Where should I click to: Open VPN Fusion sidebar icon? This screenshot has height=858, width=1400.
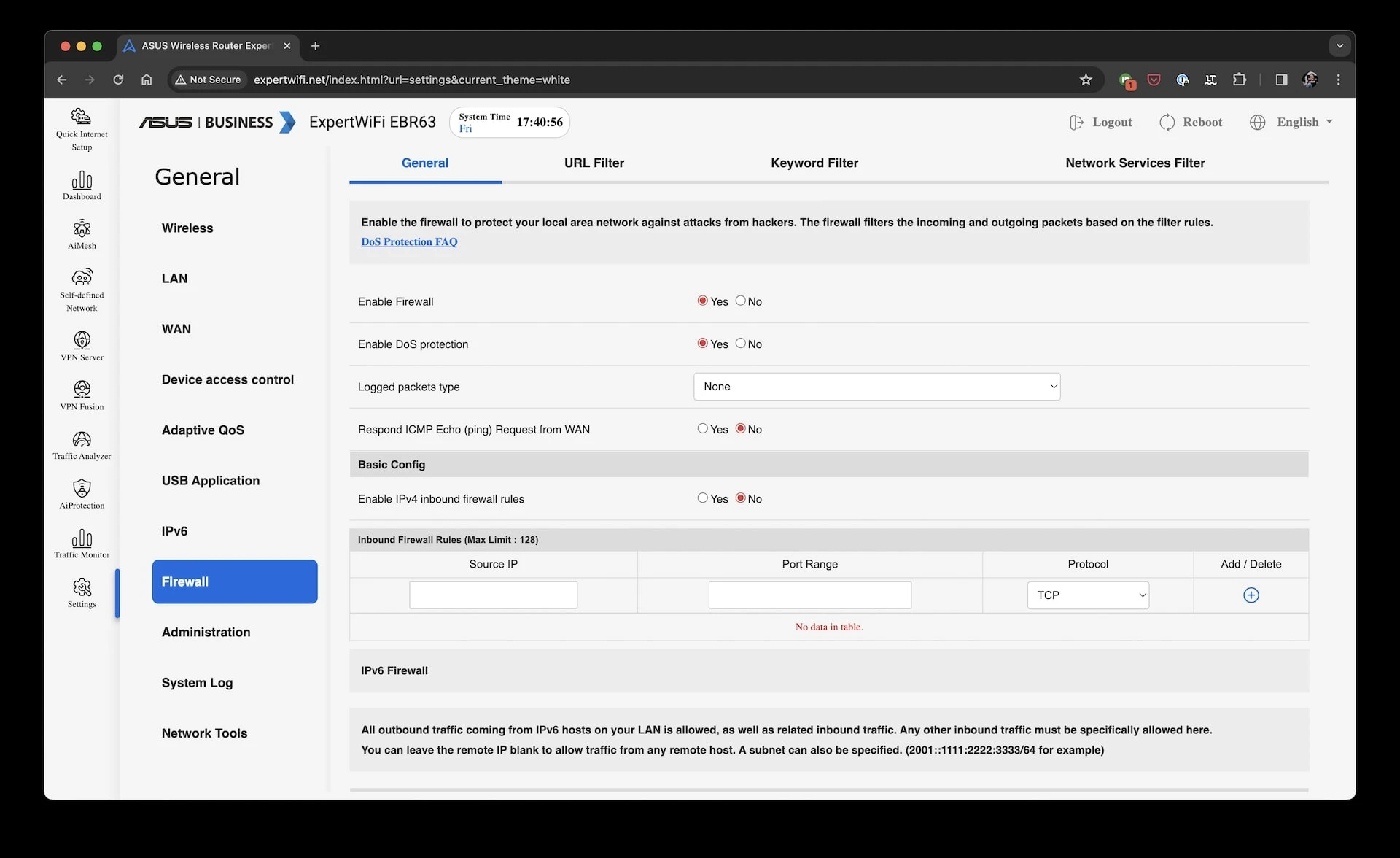point(82,395)
